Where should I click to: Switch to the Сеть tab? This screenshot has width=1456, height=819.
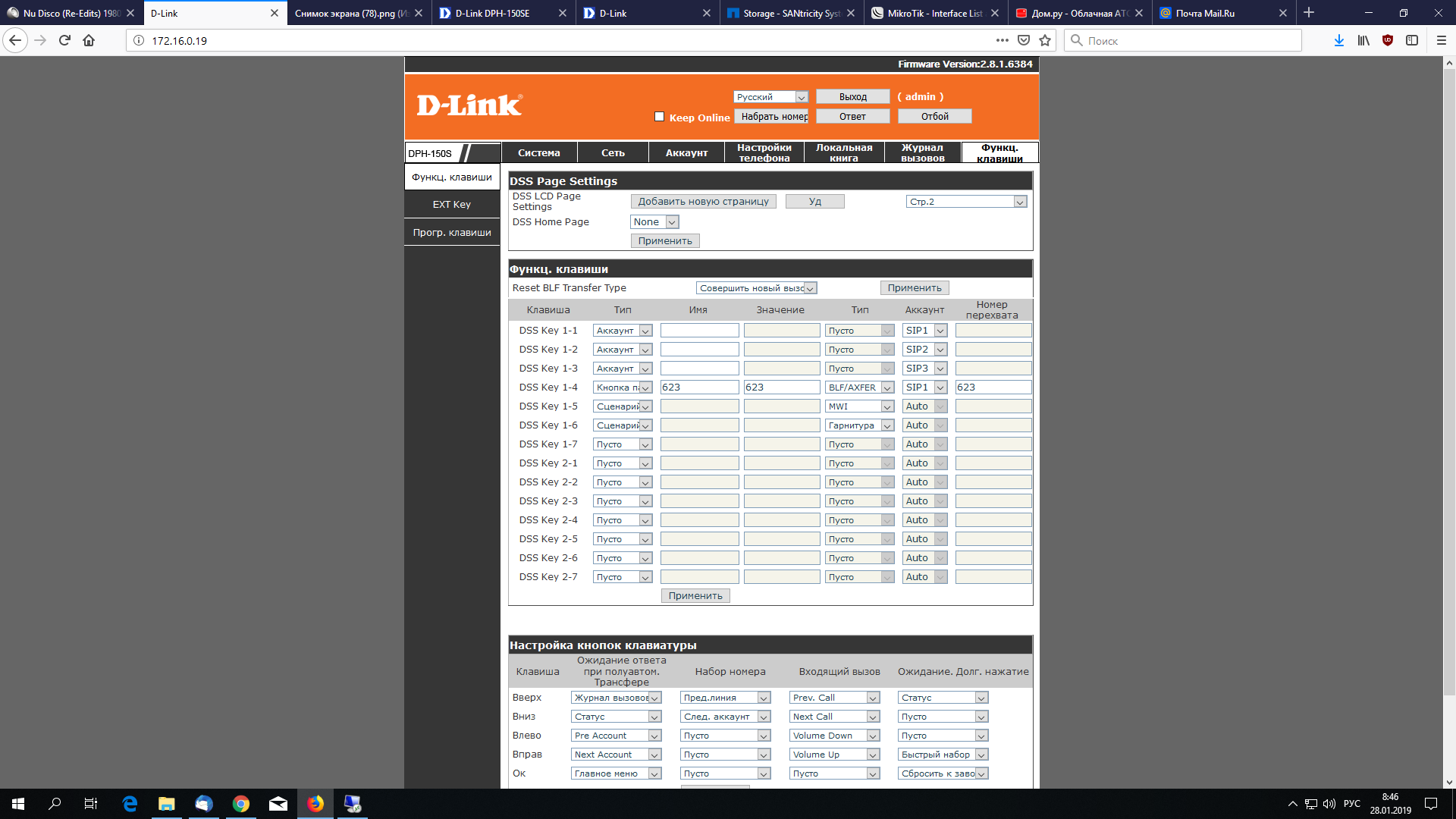(x=613, y=152)
